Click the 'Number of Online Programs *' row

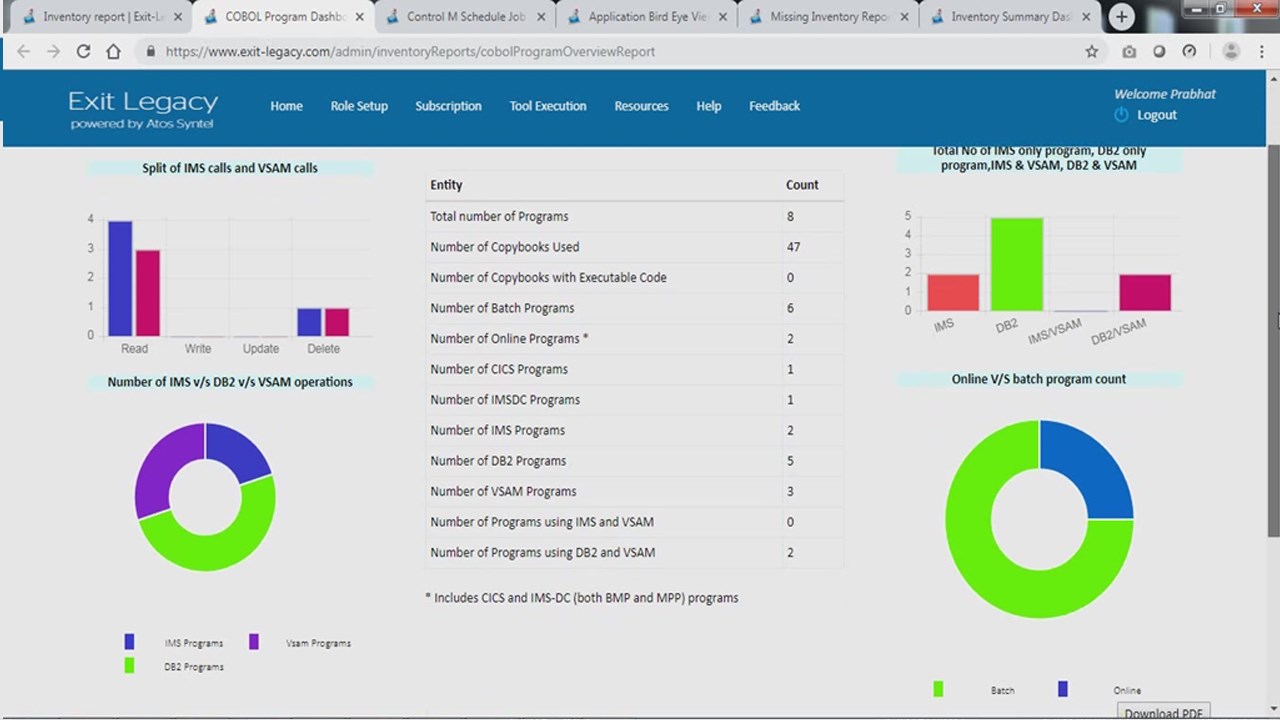[634, 338]
